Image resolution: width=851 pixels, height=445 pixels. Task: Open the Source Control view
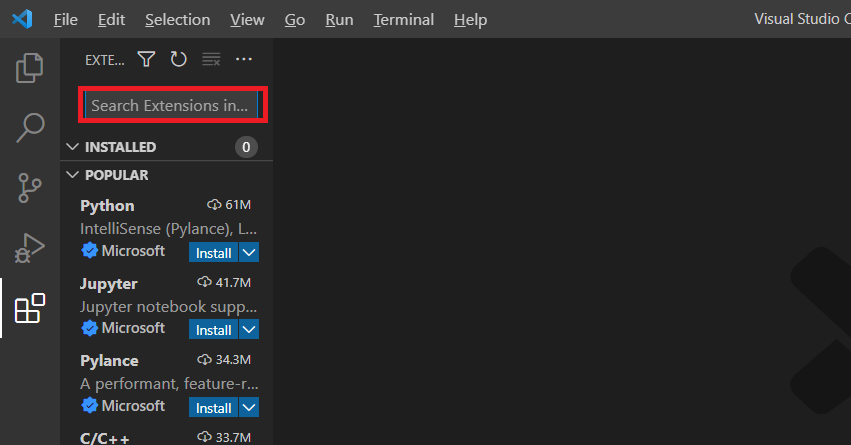coord(29,188)
